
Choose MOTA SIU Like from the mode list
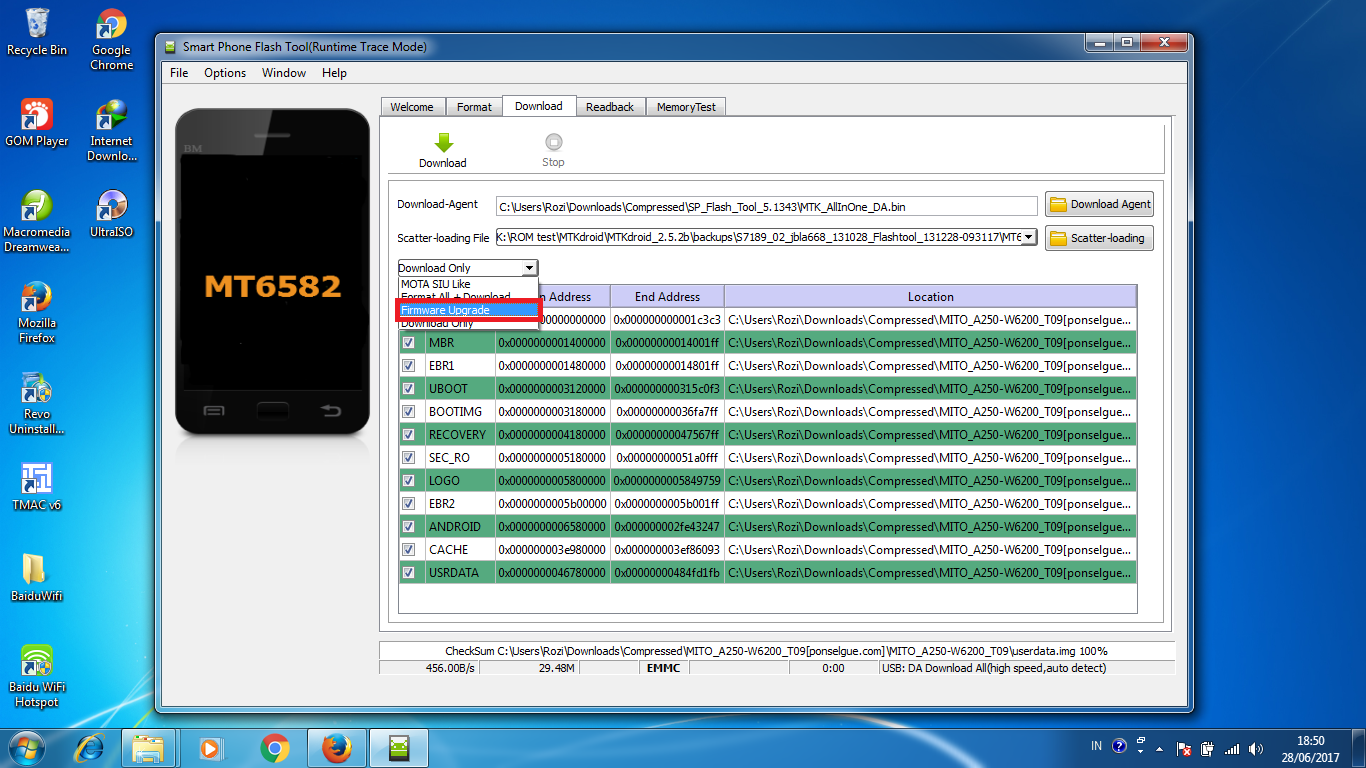click(x=468, y=284)
